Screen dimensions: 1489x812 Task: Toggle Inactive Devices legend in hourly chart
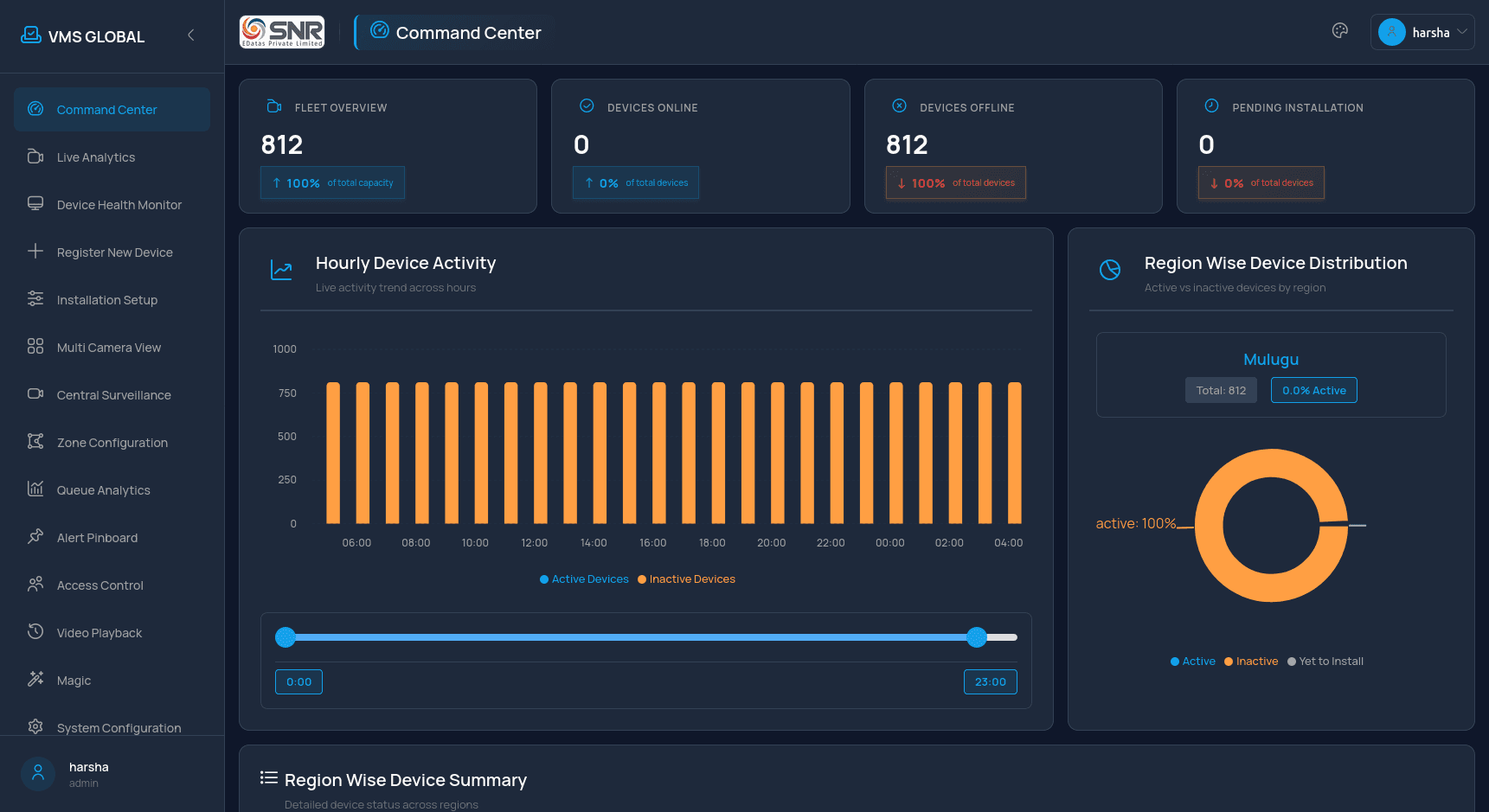coord(686,579)
